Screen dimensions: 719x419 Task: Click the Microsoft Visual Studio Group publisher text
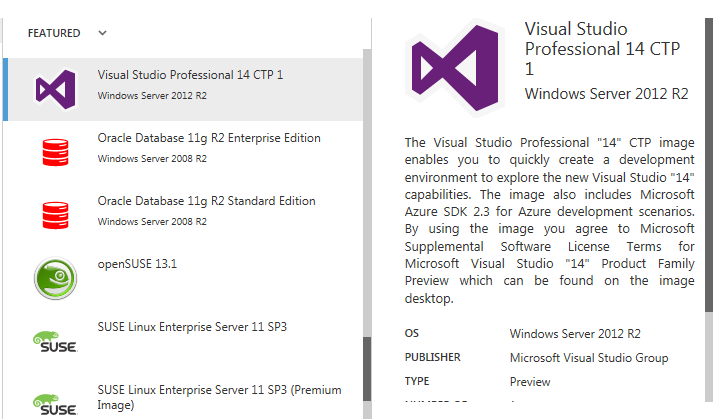589,358
